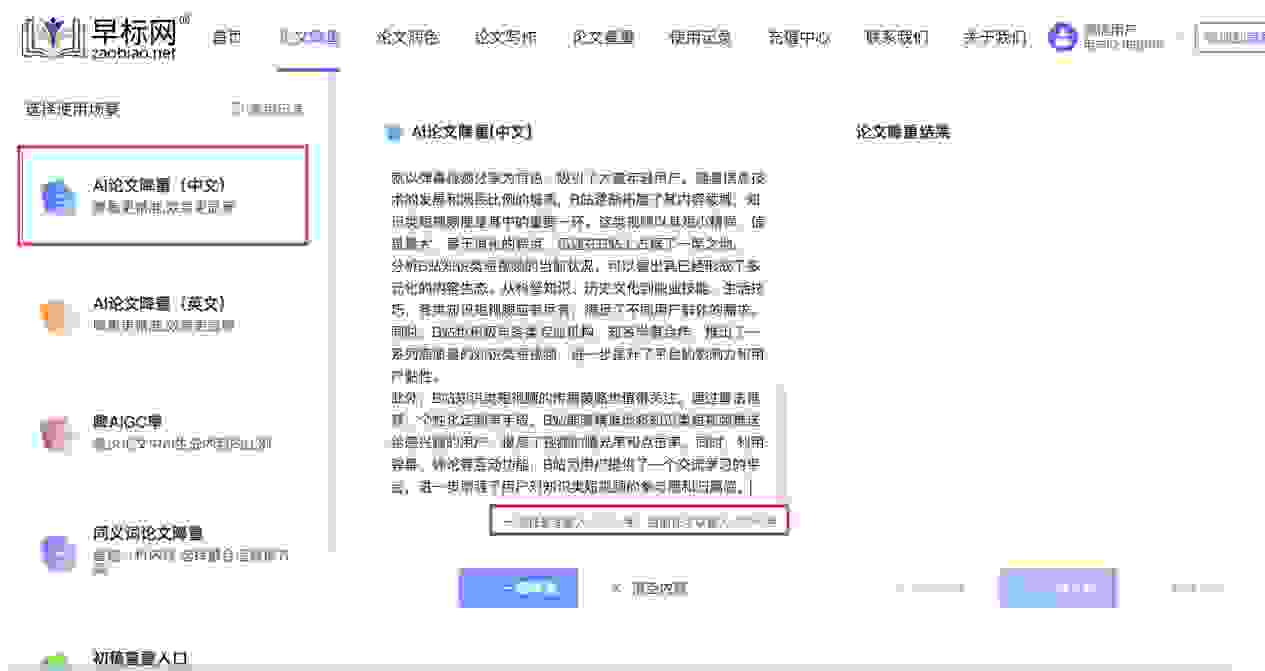This screenshot has height=671, width=1265.
Task: Open the 初稿查重入口 entry
Action: [140, 657]
